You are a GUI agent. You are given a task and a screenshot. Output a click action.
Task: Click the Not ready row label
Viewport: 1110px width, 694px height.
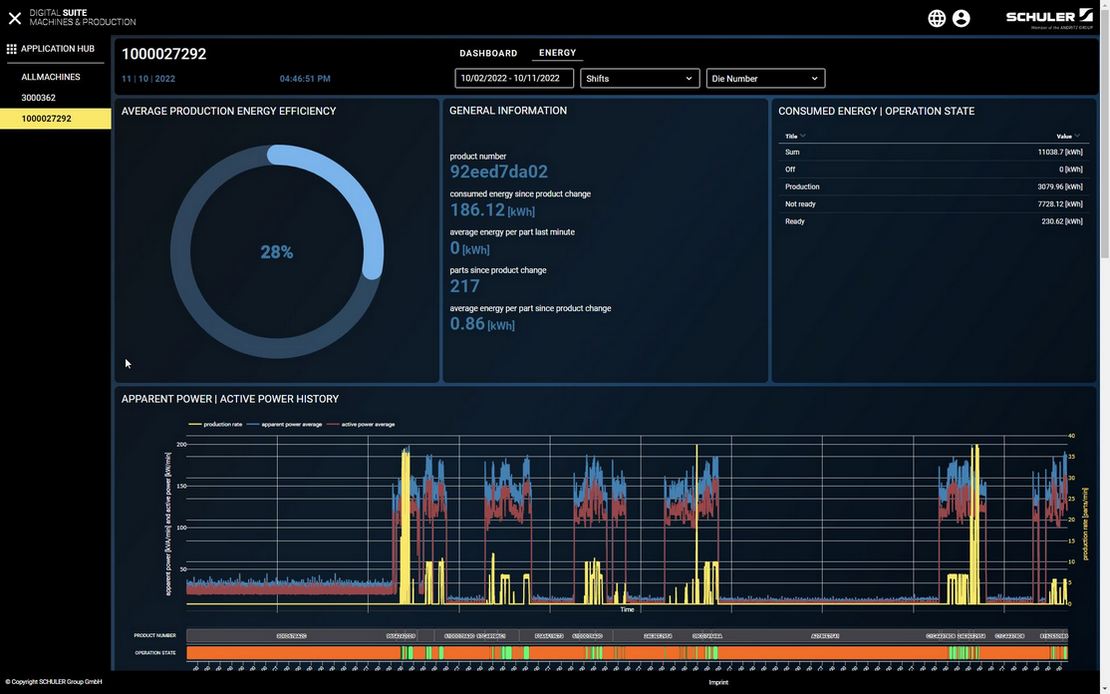pos(800,204)
